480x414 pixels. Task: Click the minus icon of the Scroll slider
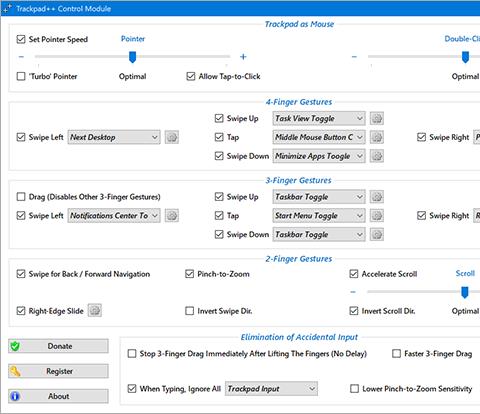353,292
